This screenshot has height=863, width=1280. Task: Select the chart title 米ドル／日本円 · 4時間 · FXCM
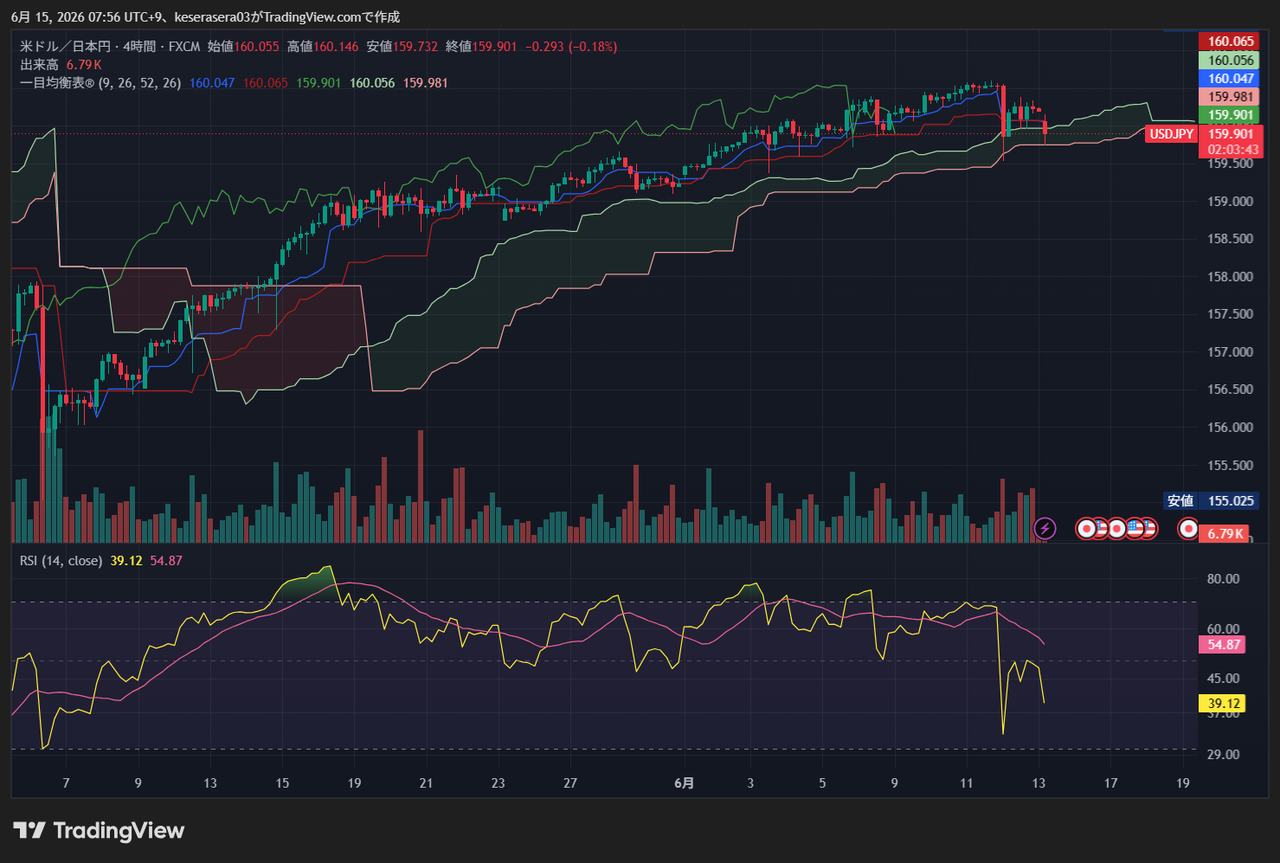[112, 46]
